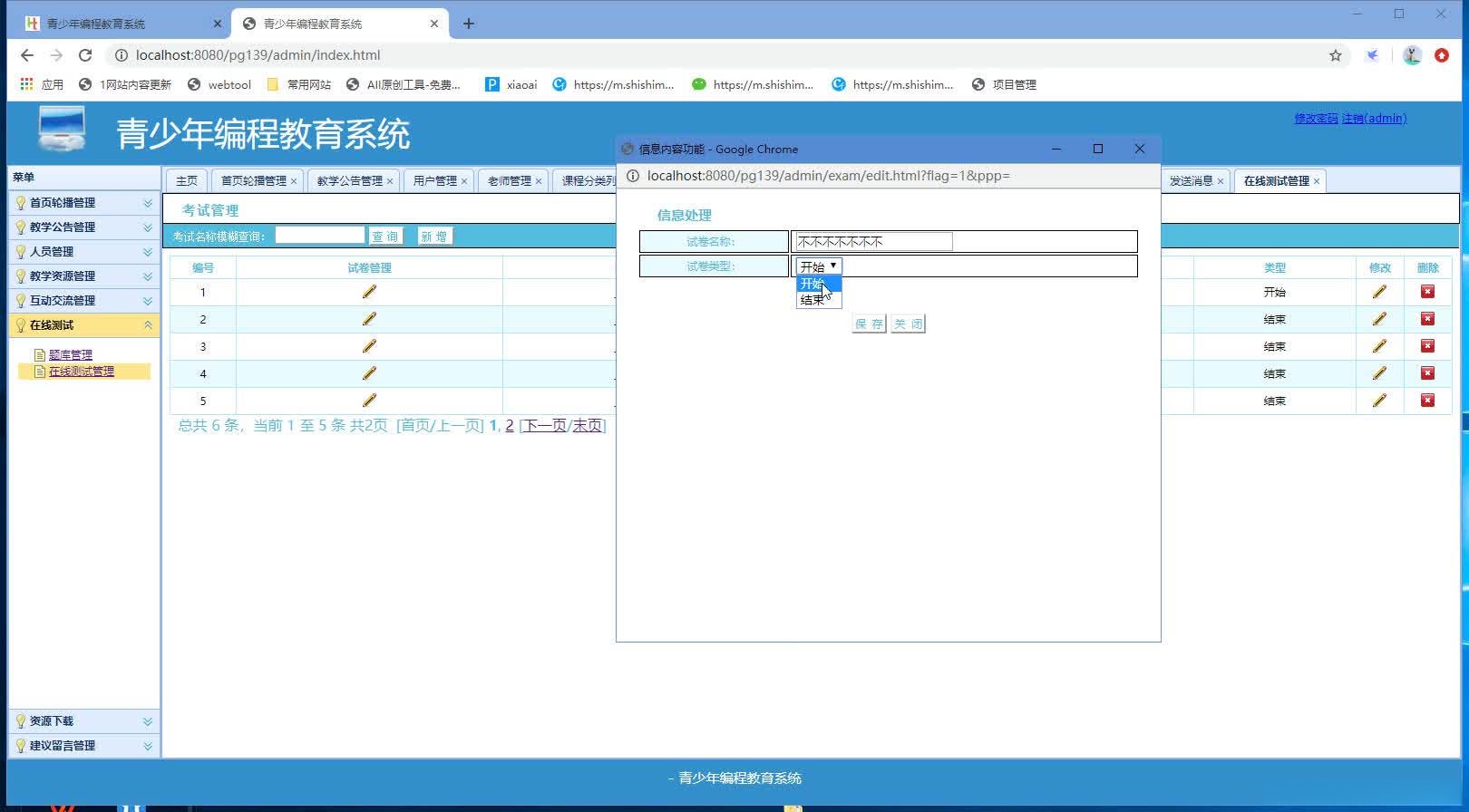
Task: Click the modify pencil in row 4
Action: [x=1379, y=373]
